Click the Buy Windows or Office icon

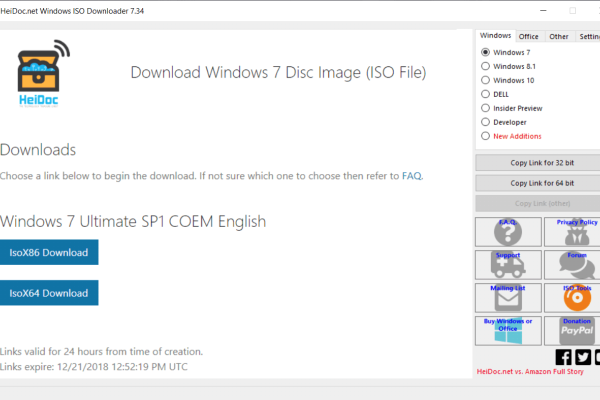[508, 330]
